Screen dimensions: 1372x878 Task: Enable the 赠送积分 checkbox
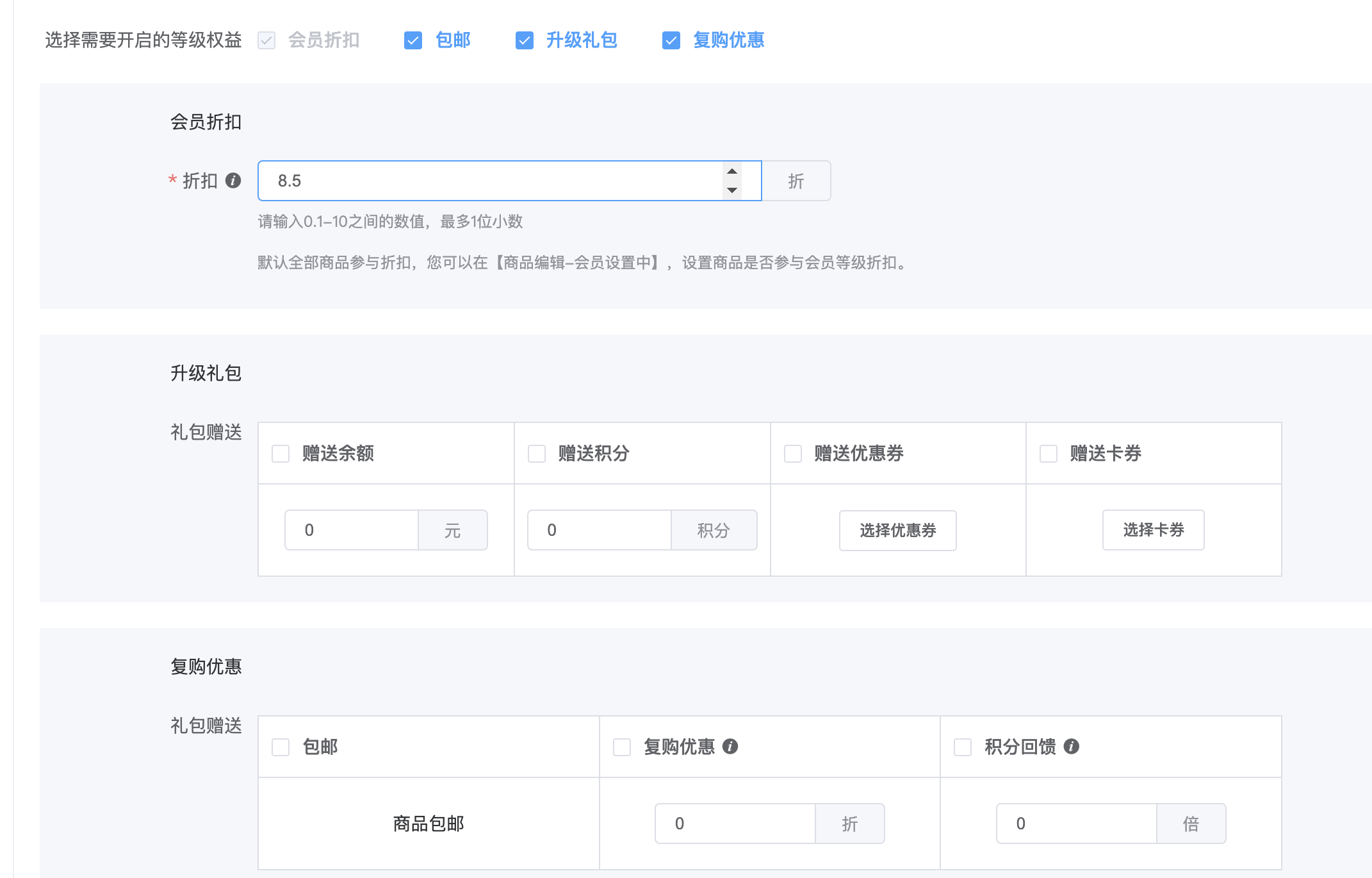coord(537,454)
